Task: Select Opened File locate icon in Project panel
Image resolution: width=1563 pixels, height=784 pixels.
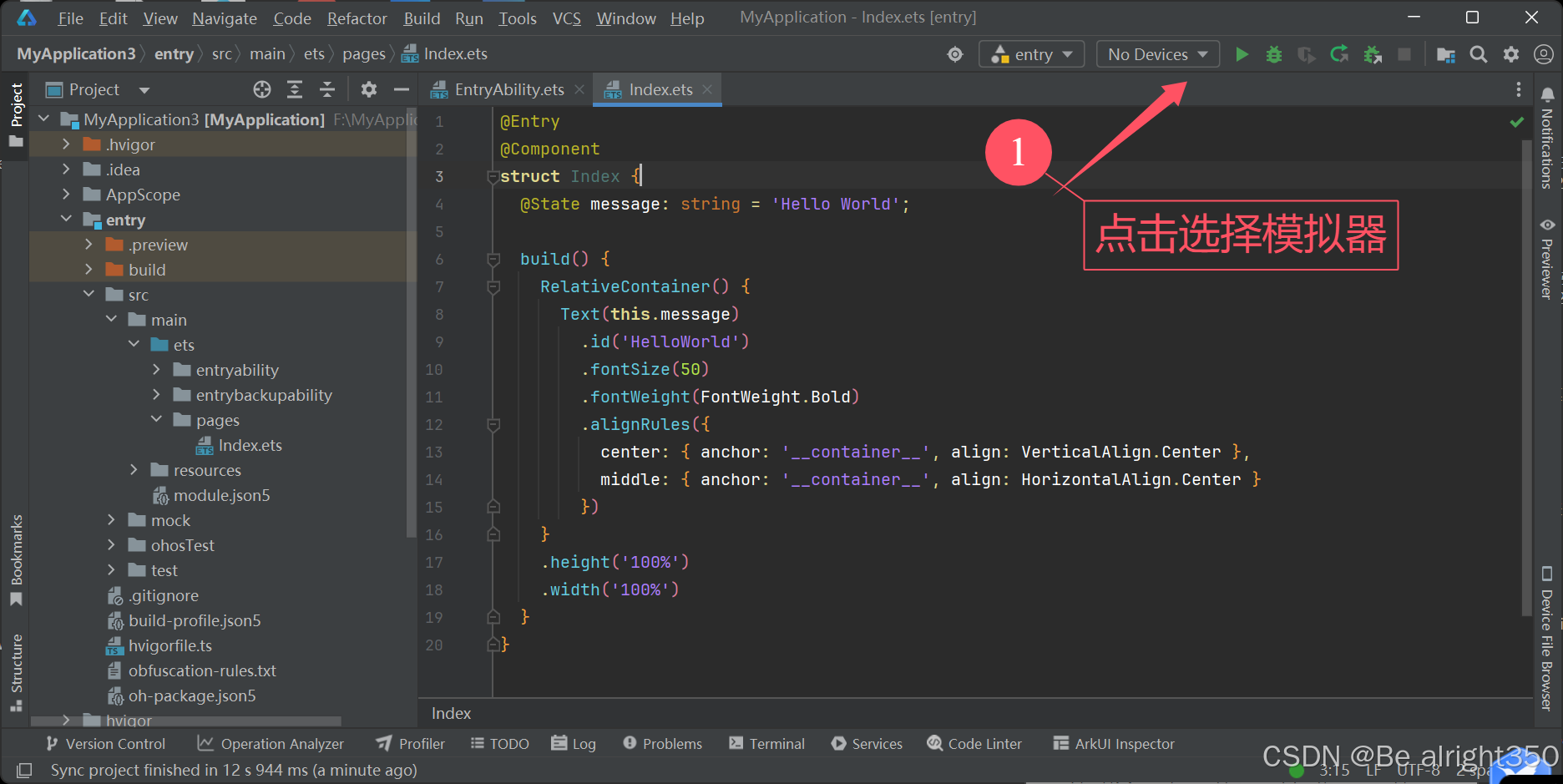Action: click(262, 89)
